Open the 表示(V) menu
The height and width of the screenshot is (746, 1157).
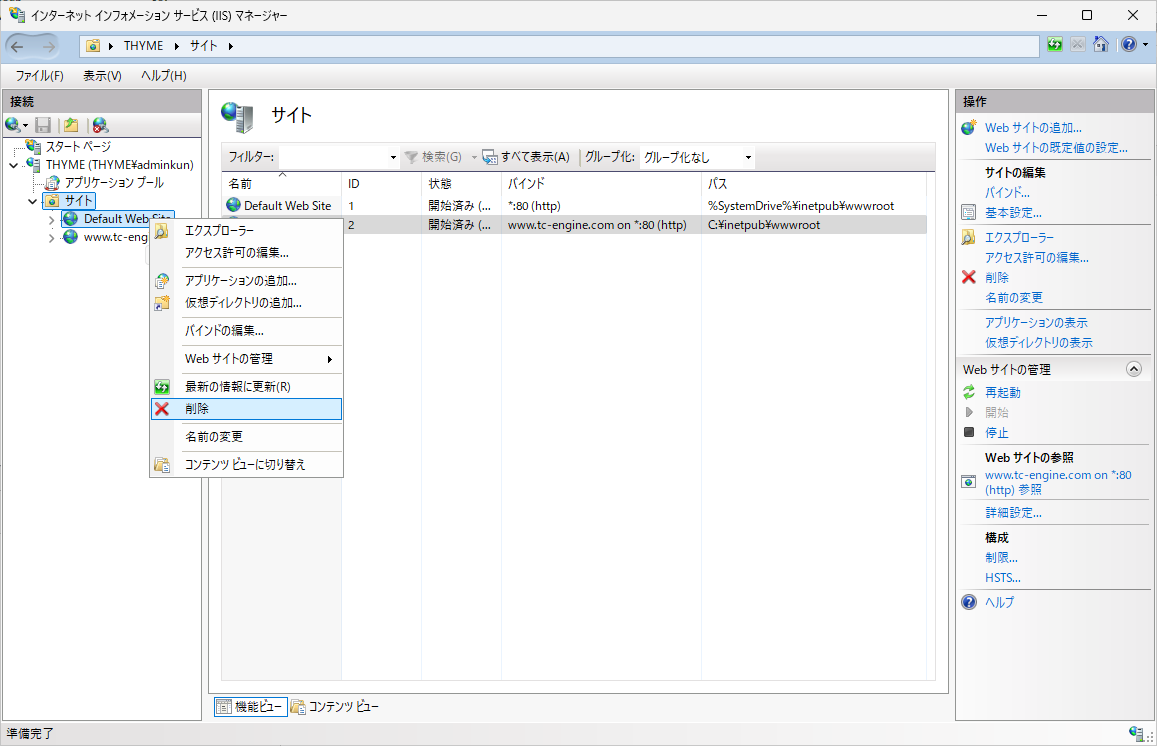point(102,75)
